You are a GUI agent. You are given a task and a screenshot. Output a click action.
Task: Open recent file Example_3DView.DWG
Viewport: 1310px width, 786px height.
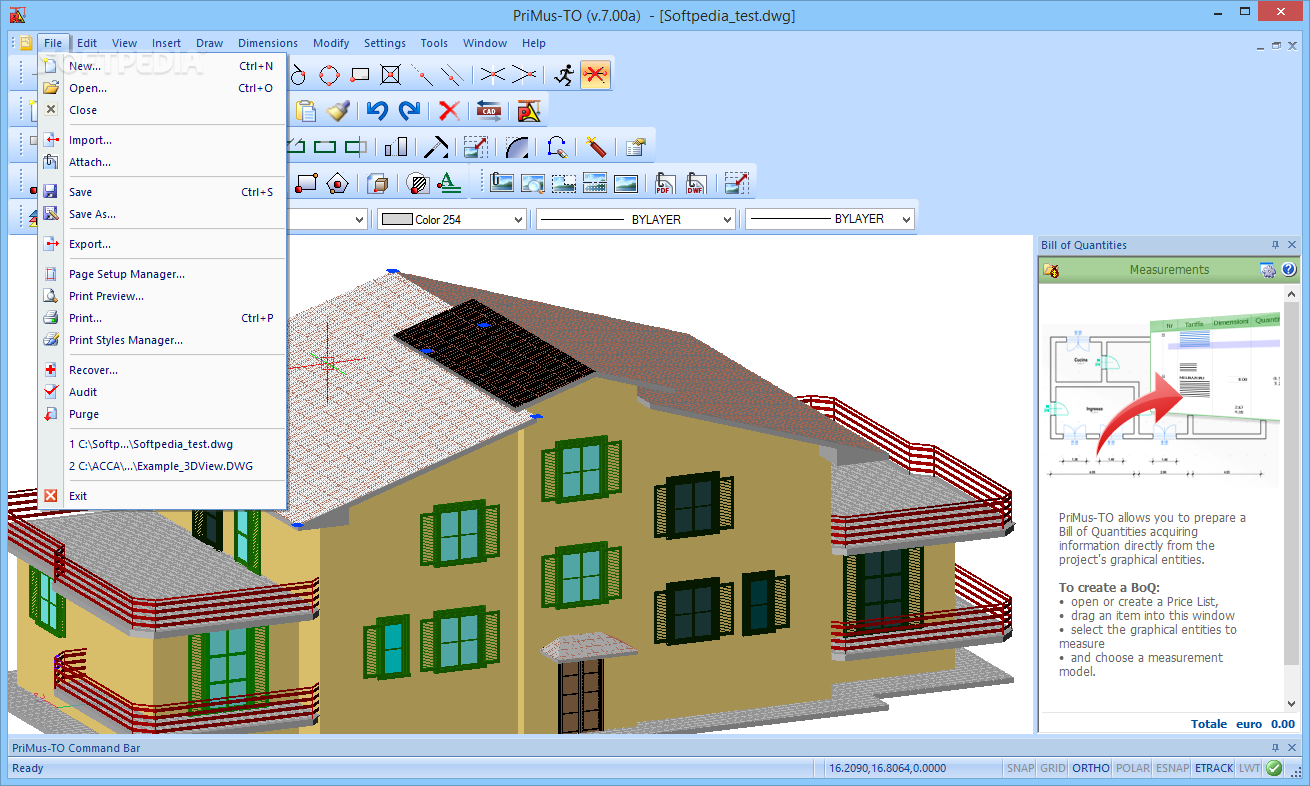[163, 466]
